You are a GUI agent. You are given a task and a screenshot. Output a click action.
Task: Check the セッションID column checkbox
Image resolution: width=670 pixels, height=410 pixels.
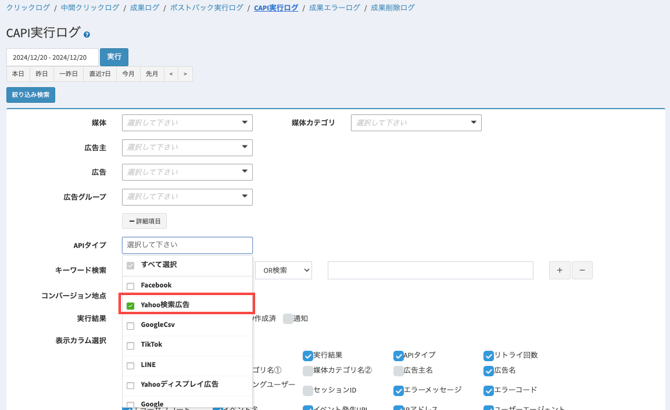(308, 390)
